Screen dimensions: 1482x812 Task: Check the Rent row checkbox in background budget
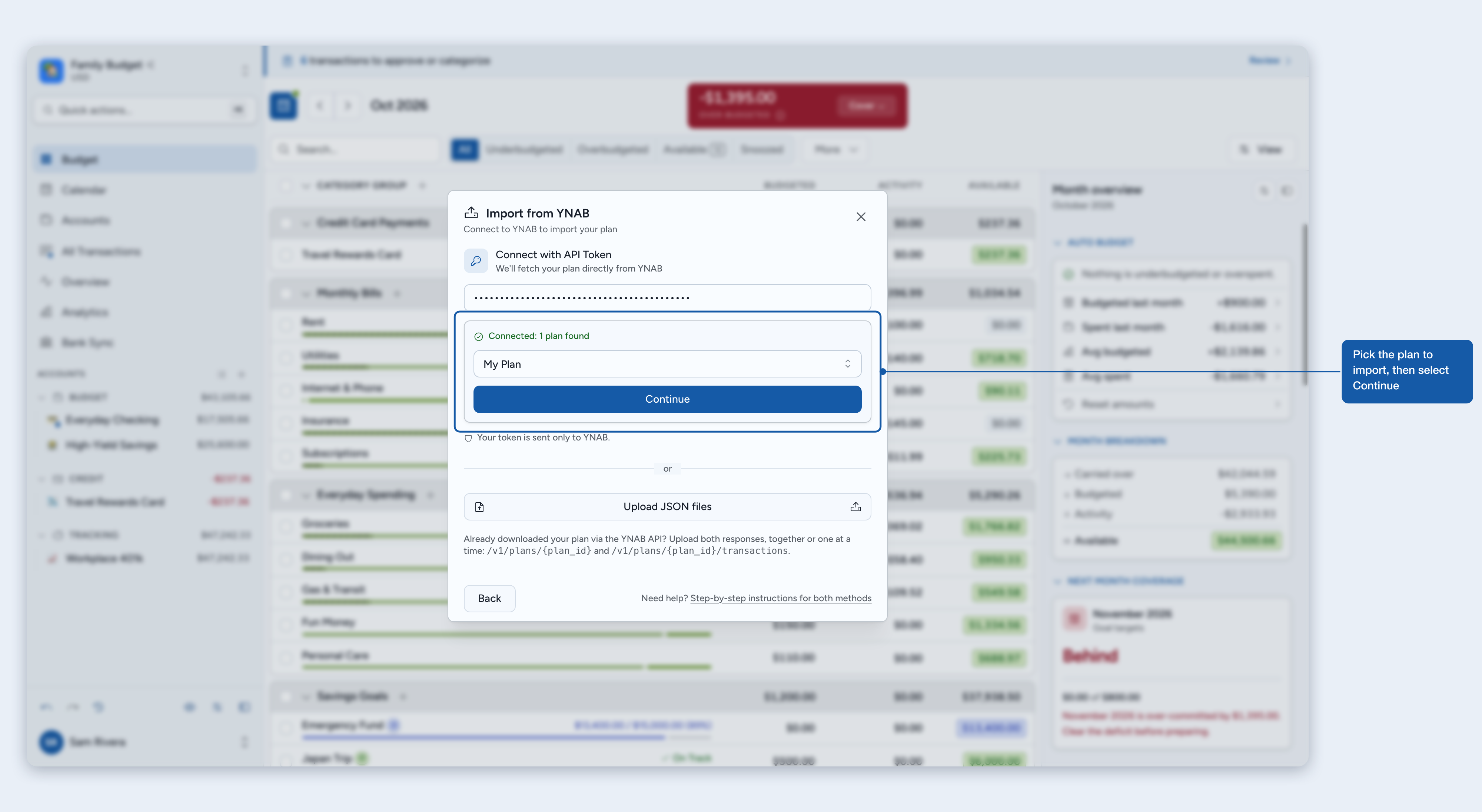[x=285, y=325]
